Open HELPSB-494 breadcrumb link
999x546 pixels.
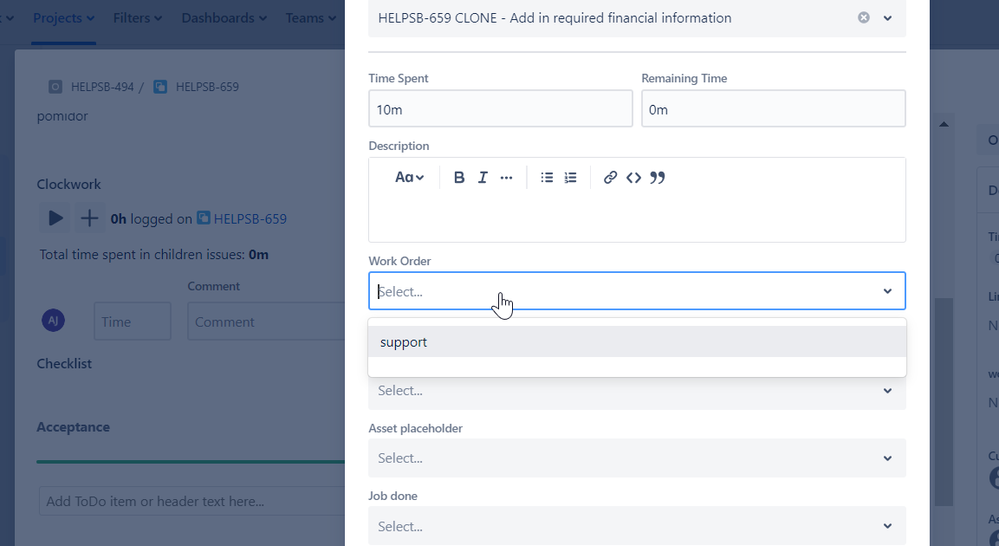pos(102,87)
